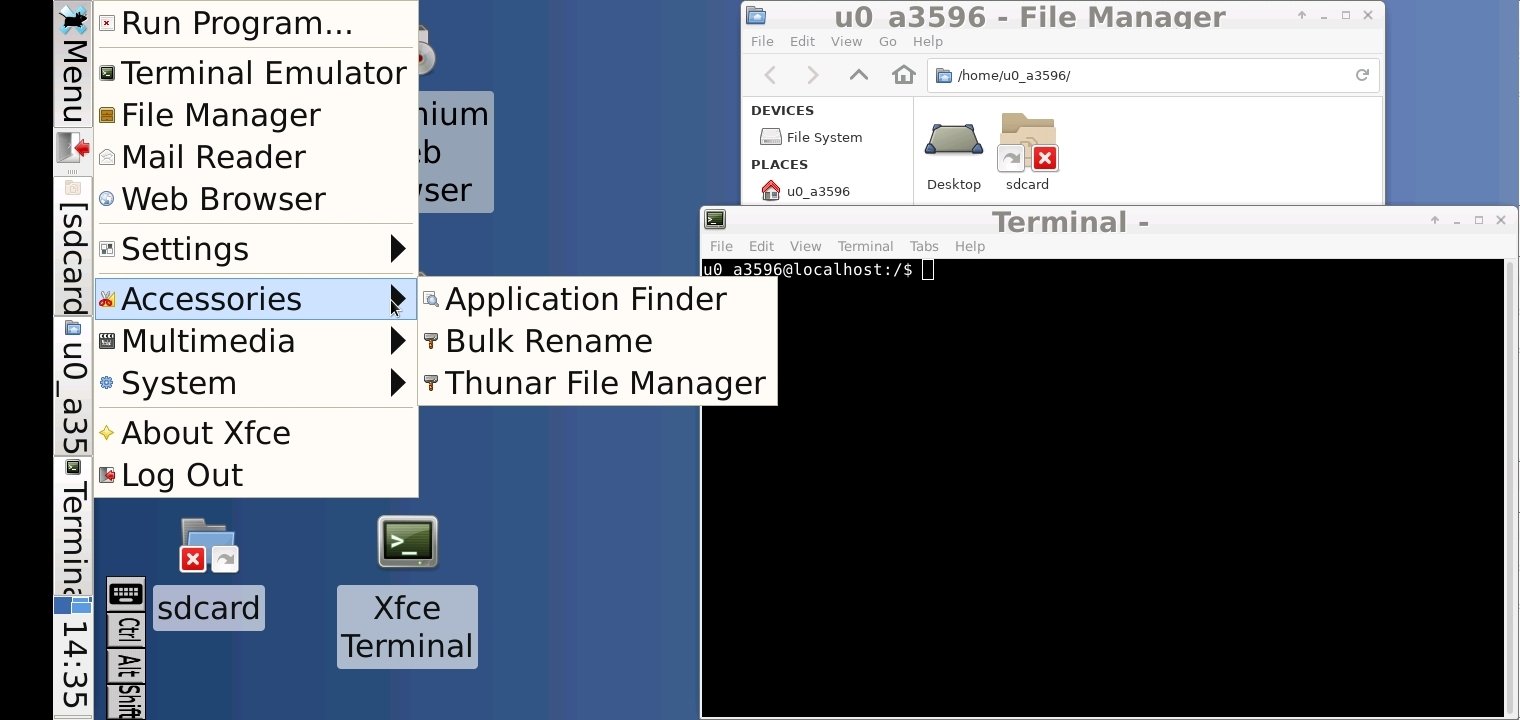1520x720 pixels.
Task: Click the /home/u0_a3596/ location bar
Action: (x=1153, y=75)
